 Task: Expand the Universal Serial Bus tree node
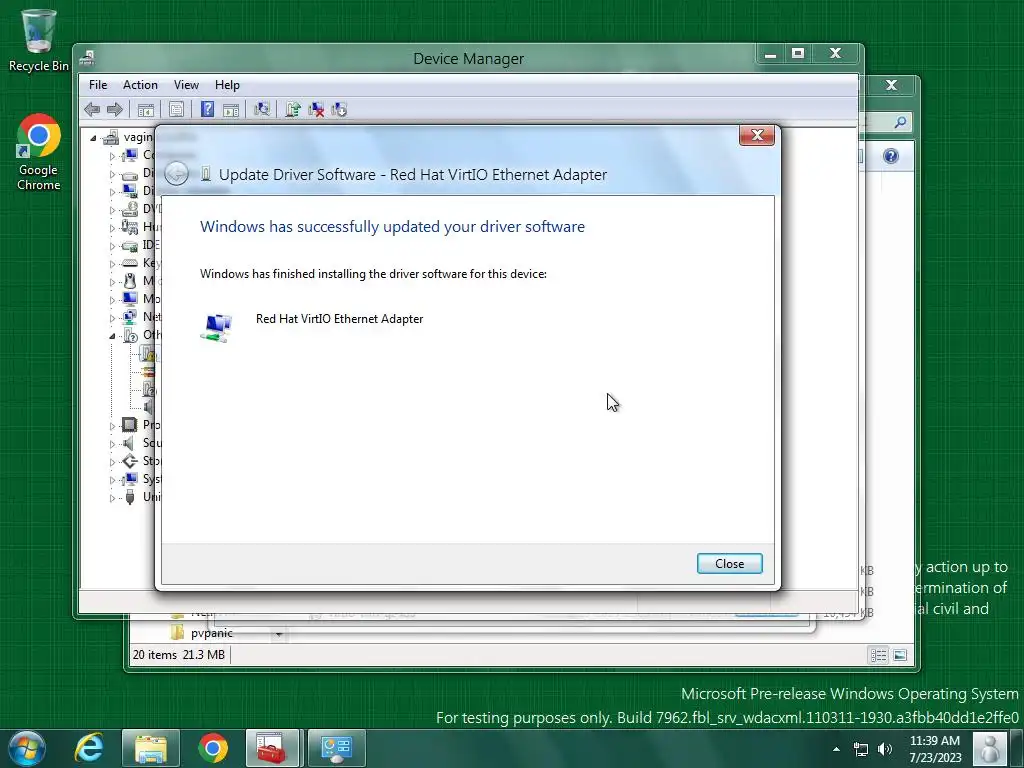(112, 498)
